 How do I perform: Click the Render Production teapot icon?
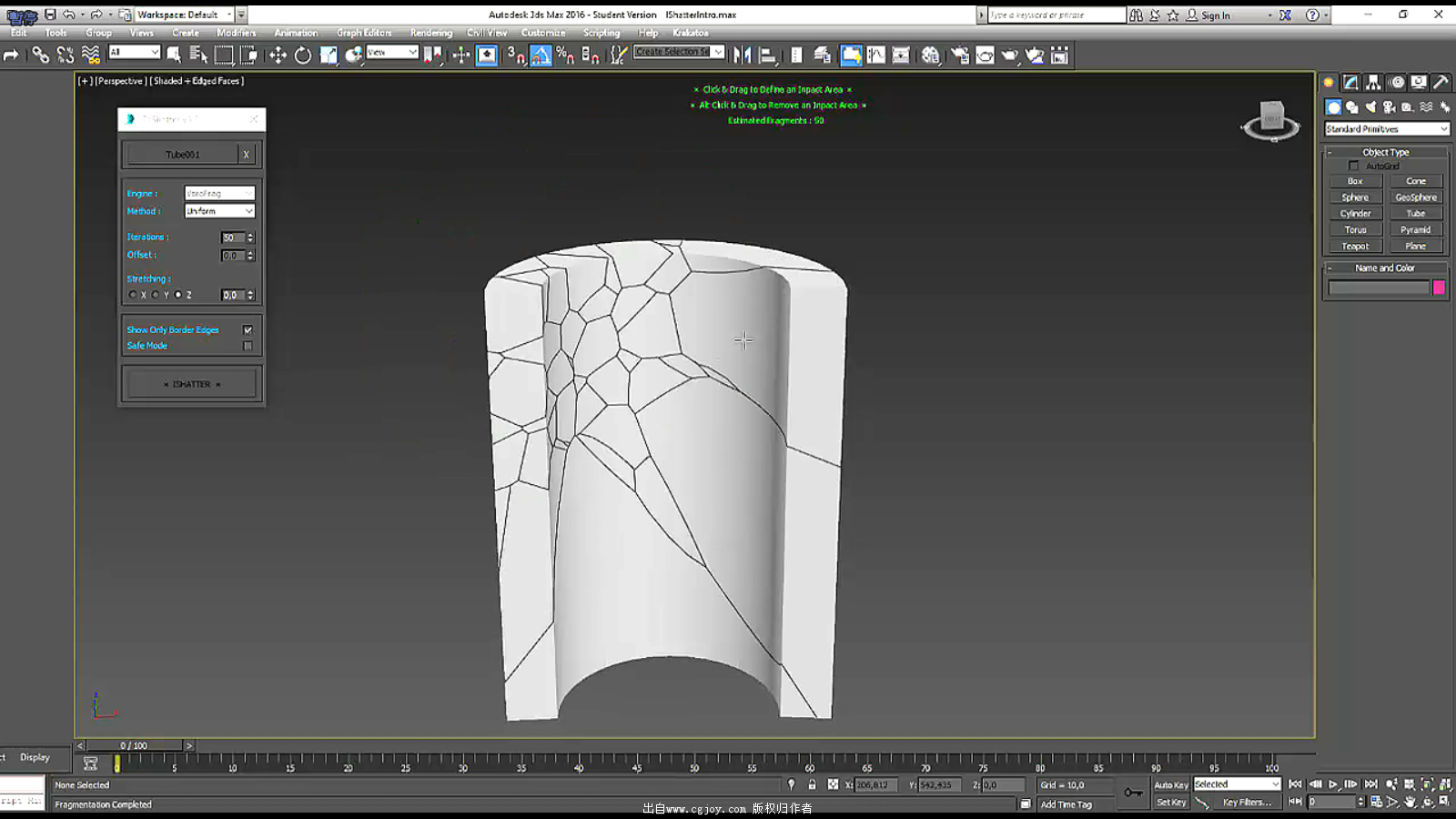pyautogui.click(x=1010, y=56)
